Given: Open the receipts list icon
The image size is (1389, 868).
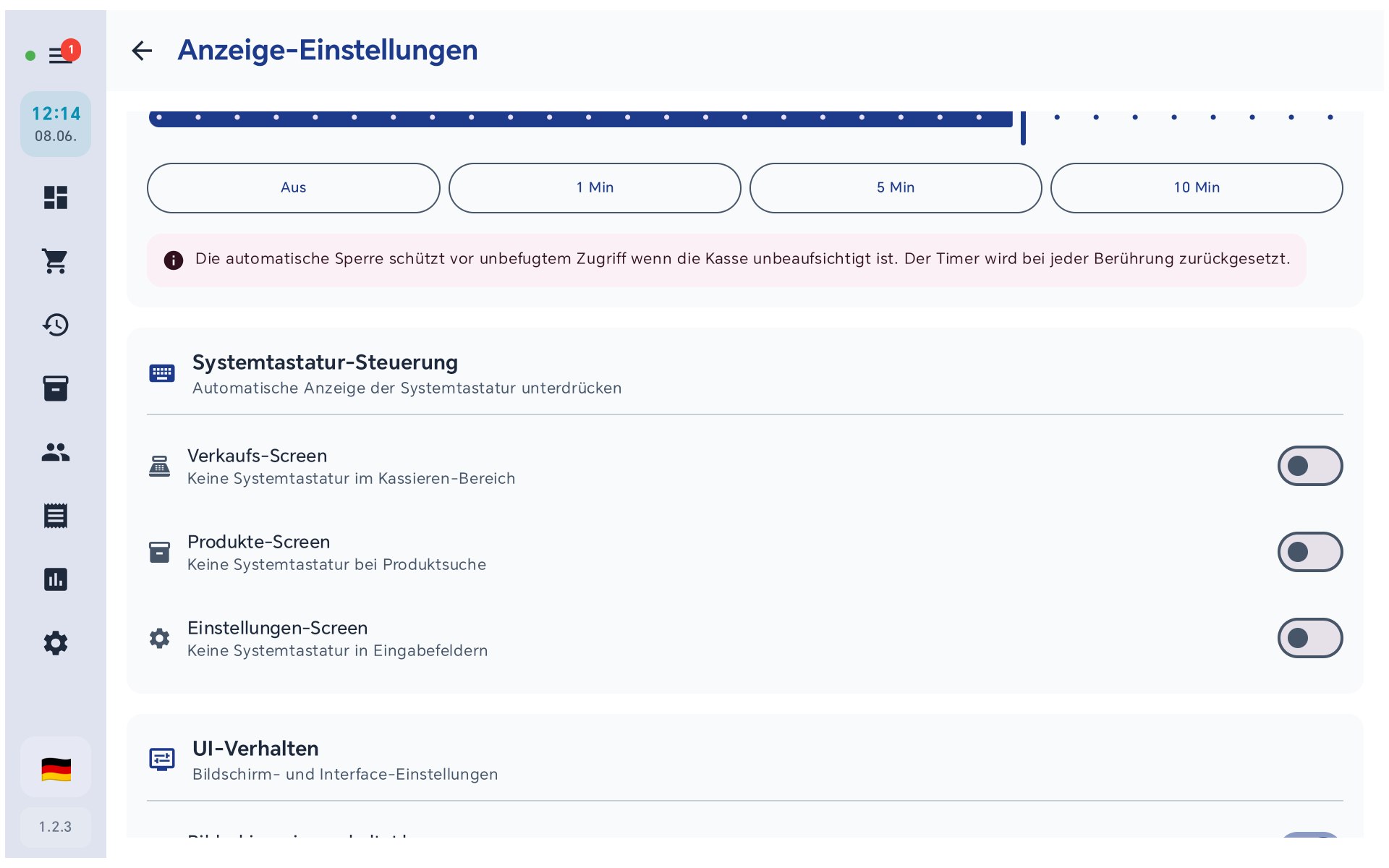Looking at the screenshot, I should (x=56, y=516).
